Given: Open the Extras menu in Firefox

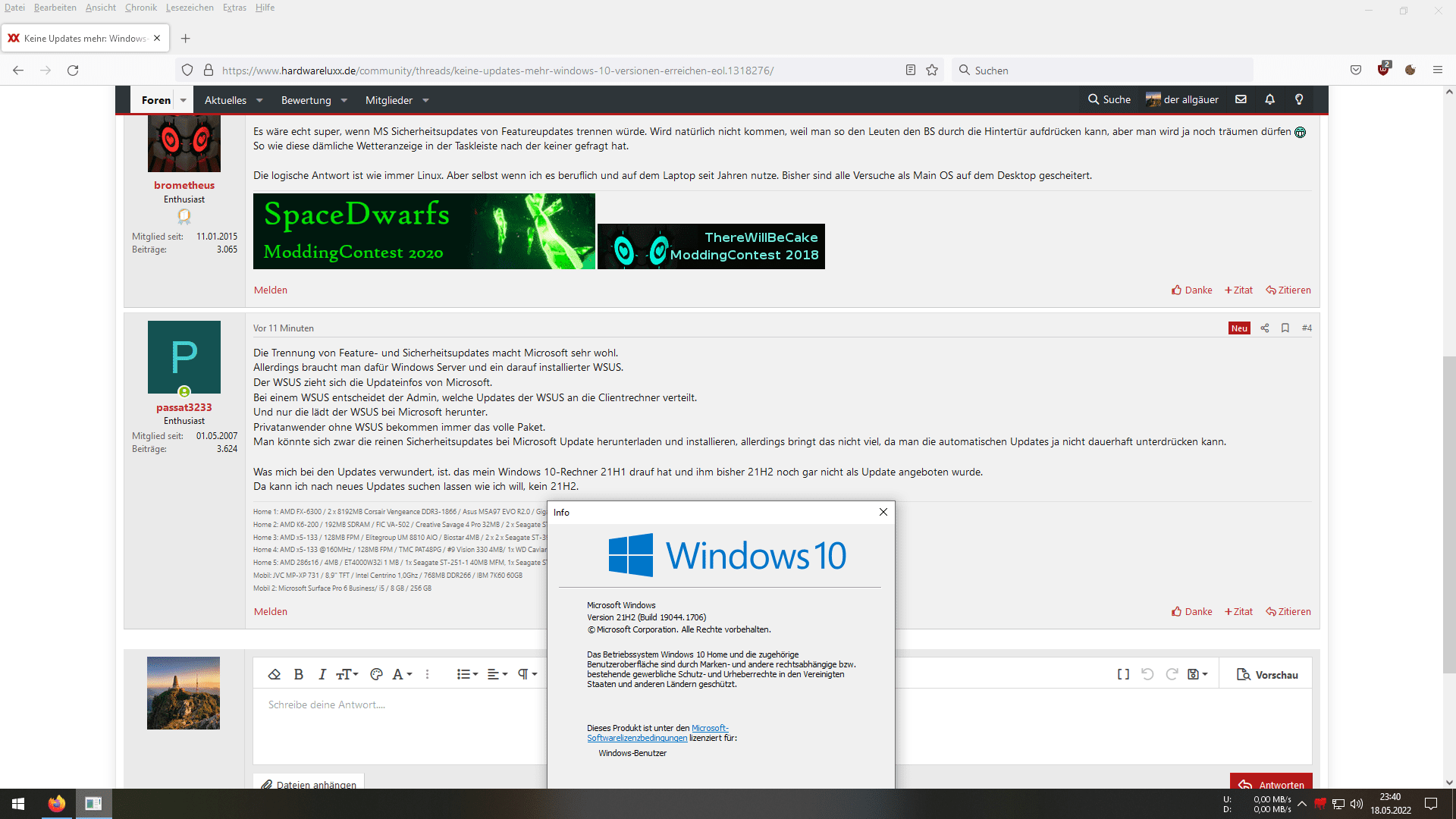Looking at the screenshot, I should (x=234, y=8).
